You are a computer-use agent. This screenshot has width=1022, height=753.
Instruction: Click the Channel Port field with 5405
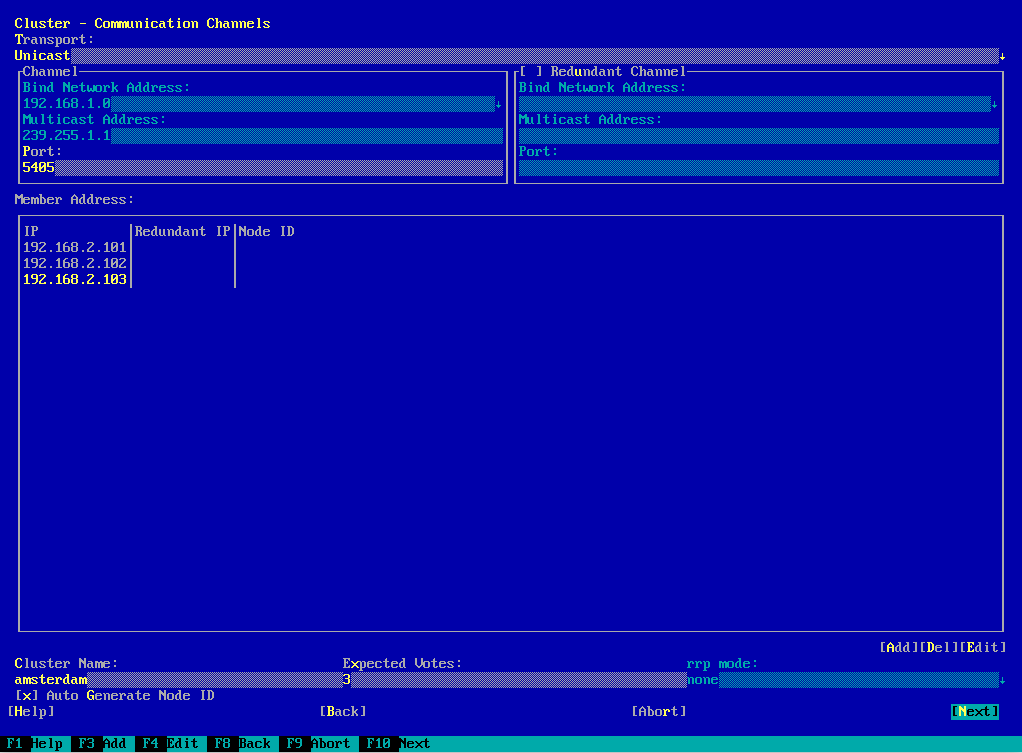(x=262, y=168)
